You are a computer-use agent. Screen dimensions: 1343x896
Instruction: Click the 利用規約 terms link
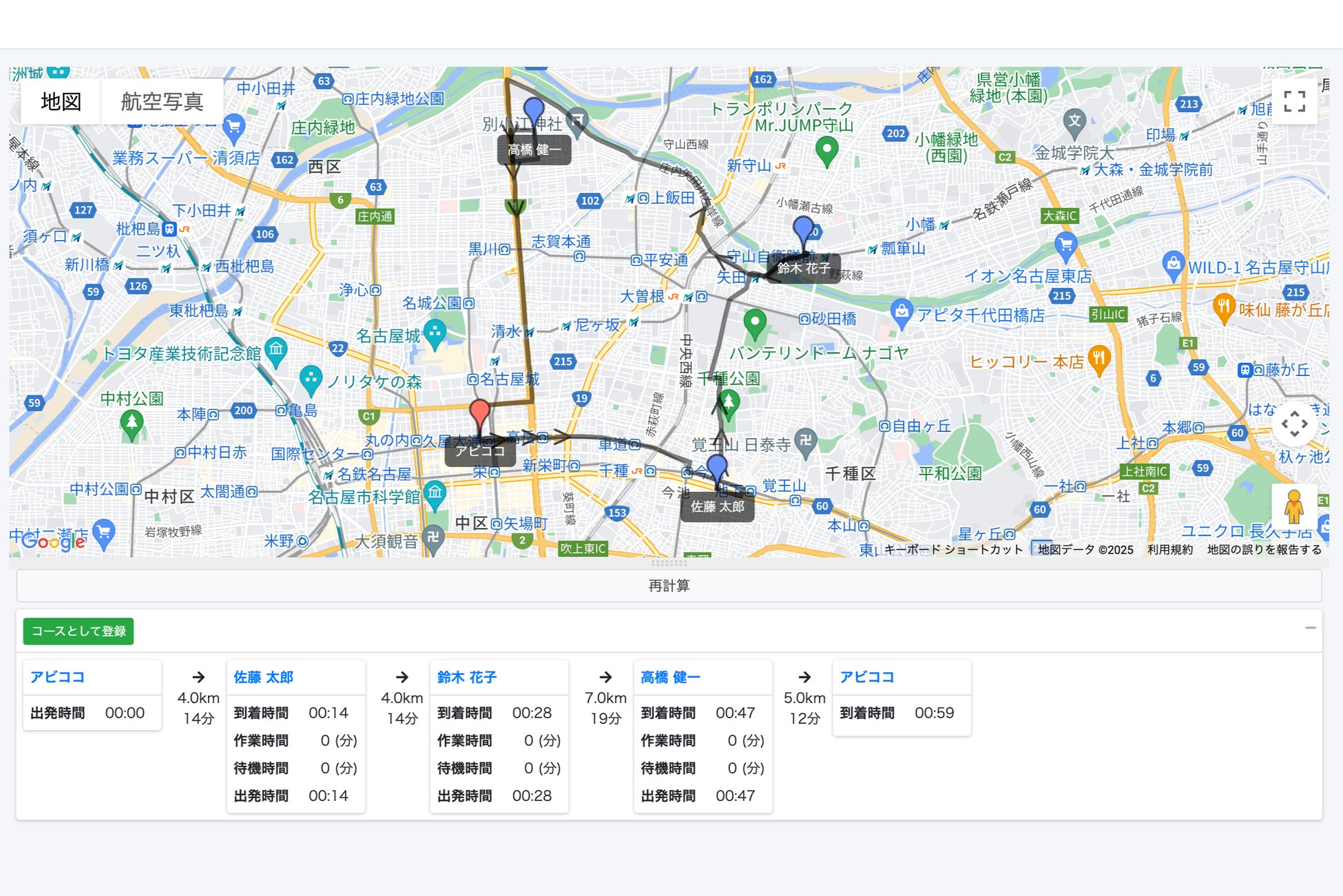pos(1169,550)
